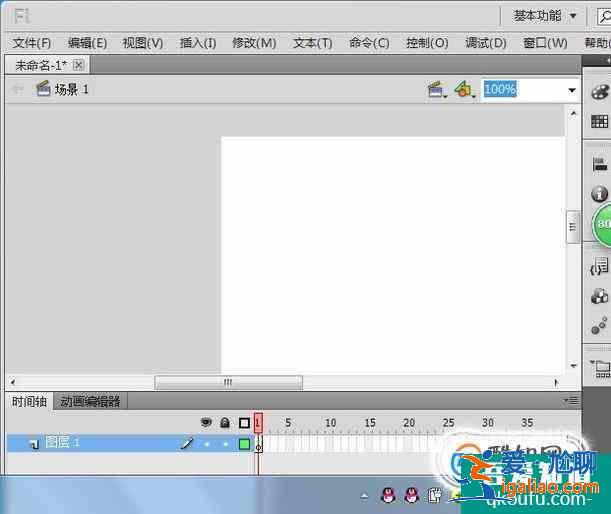Collapse the right panel dock arrow
Image resolution: width=611 pixels, height=514 pixels.
tap(607, 60)
